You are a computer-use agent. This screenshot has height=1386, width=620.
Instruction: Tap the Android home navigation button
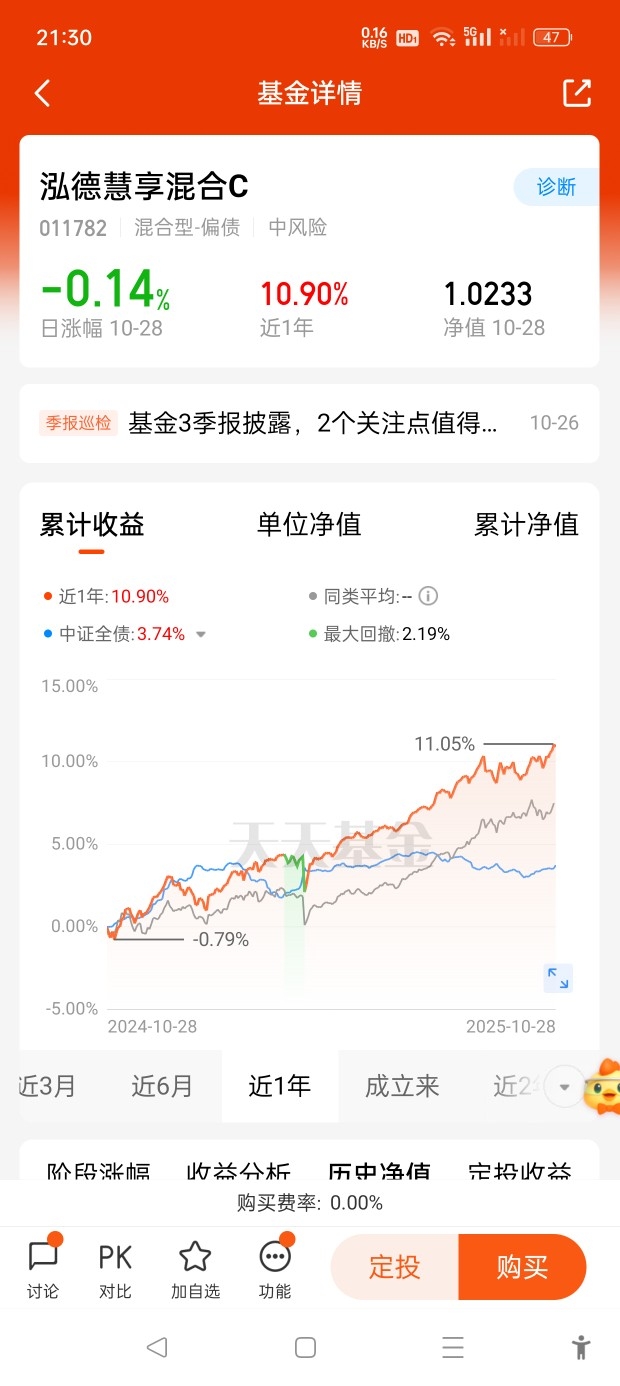point(306,1347)
